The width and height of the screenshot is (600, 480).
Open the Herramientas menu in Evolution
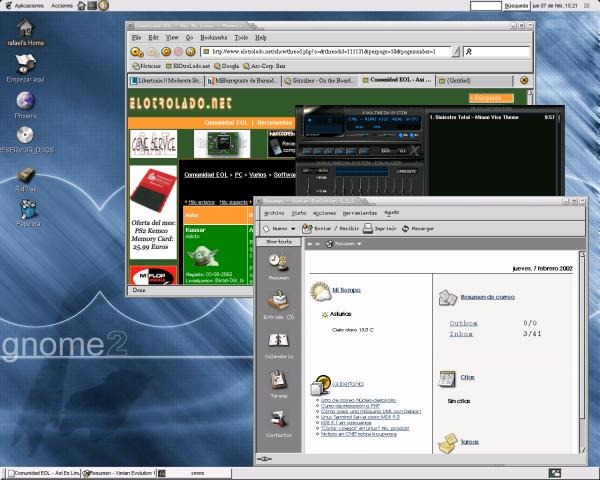359,213
